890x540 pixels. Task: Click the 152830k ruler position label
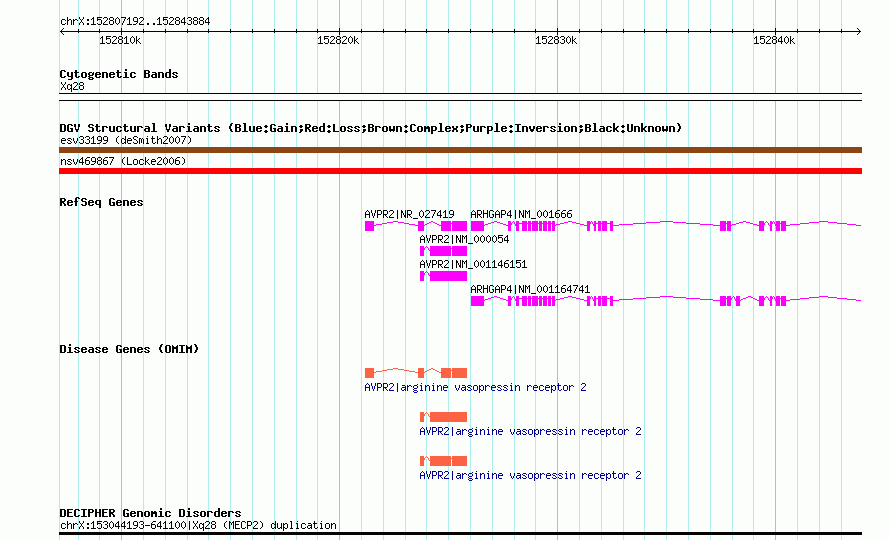(x=556, y=40)
